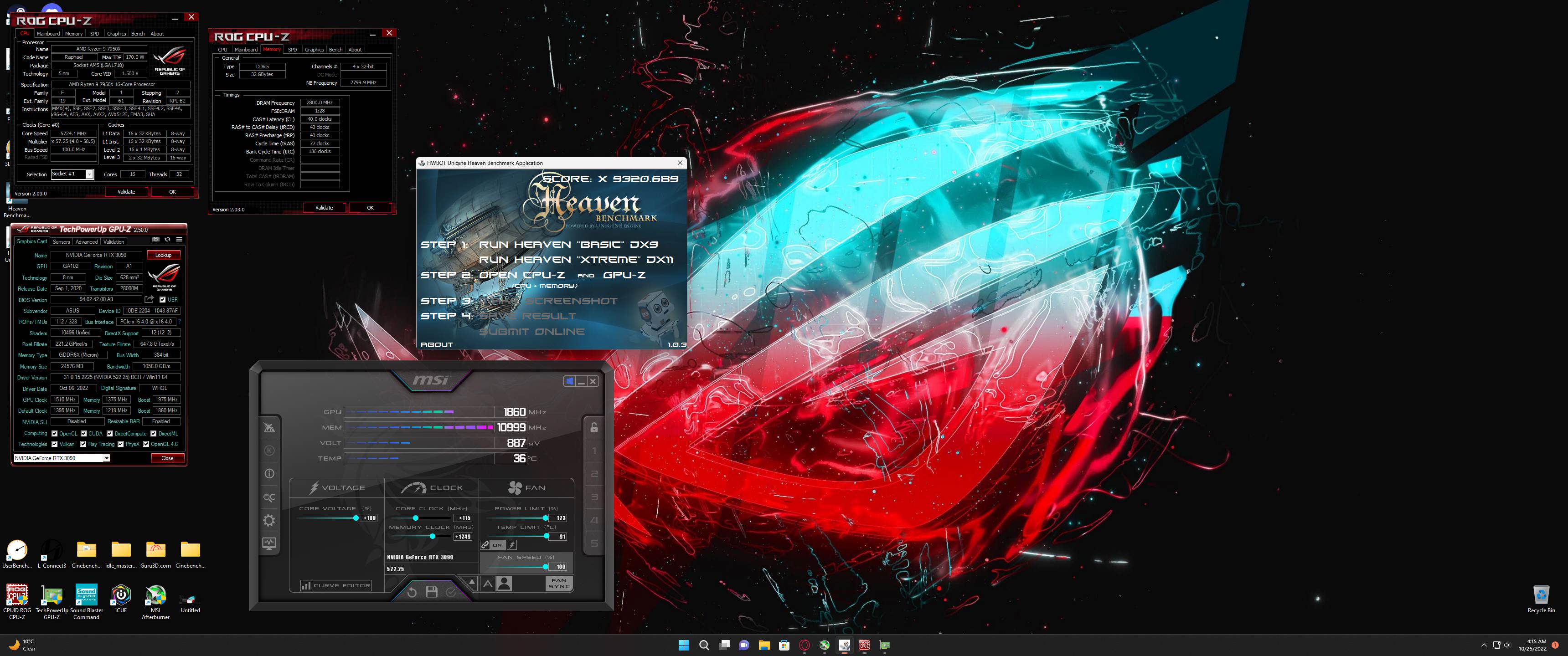Click the BIOS export share icon in GPU-Z
Image resolution: width=1568 pixels, height=656 pixels.
[x=149, y=299]
